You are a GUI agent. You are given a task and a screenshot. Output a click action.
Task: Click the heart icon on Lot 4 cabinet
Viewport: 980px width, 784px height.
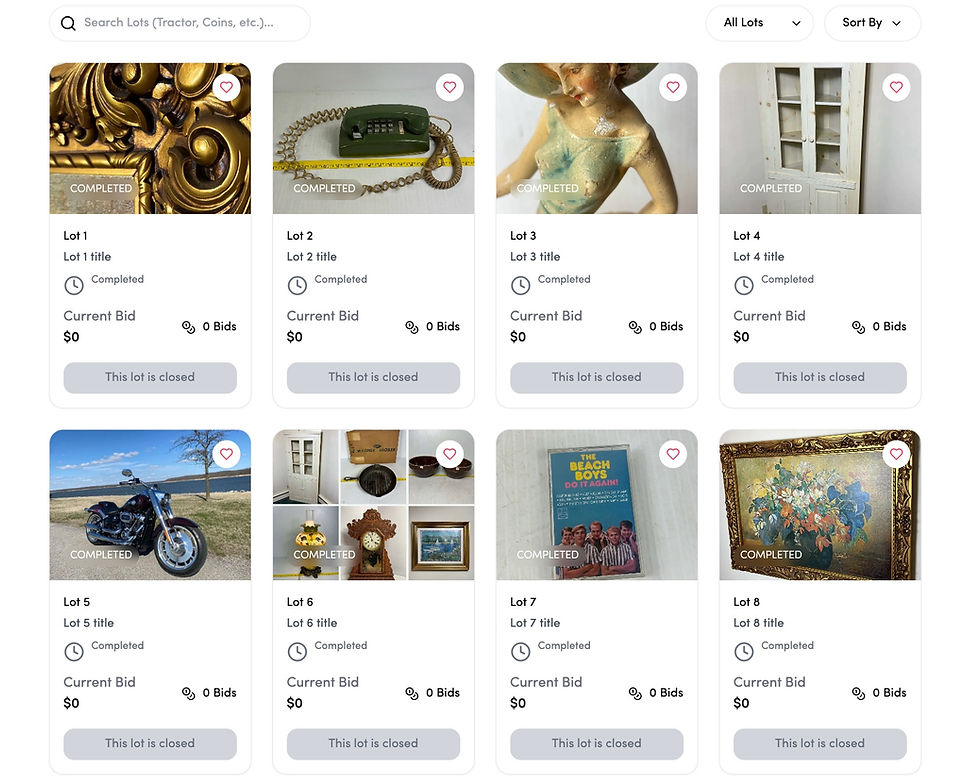[x=896, y=87]
